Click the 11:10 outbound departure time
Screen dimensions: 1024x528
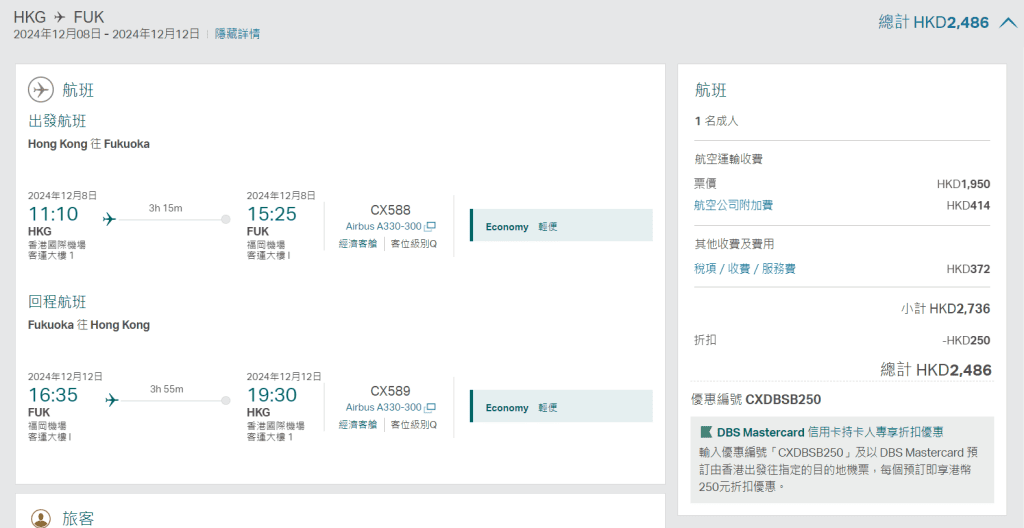click(53, 214)
